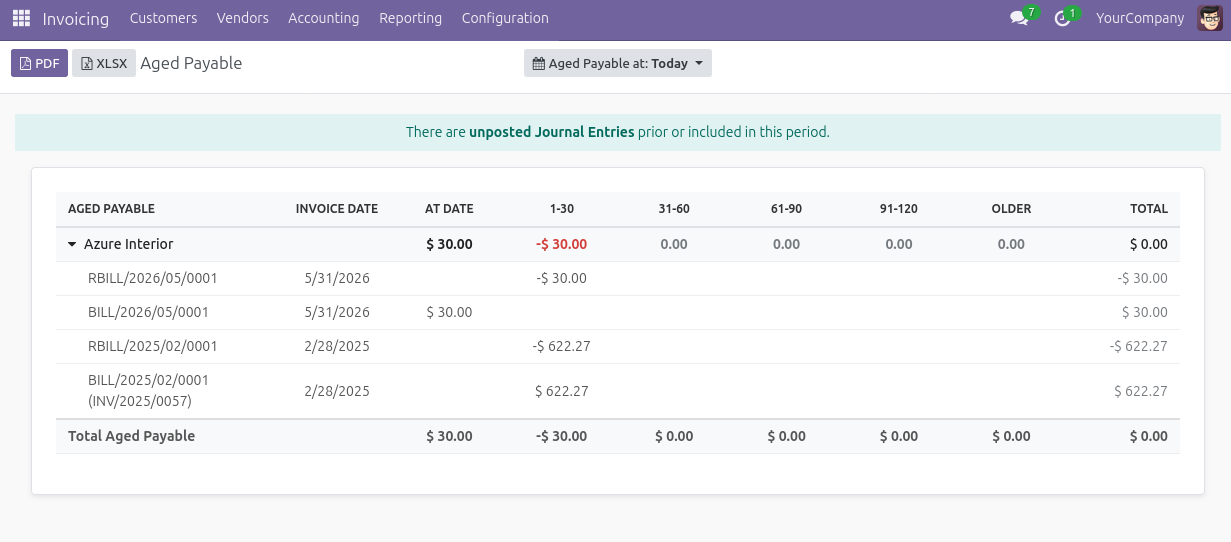
Task: Open the Customers menu
Action: (163, 18)
